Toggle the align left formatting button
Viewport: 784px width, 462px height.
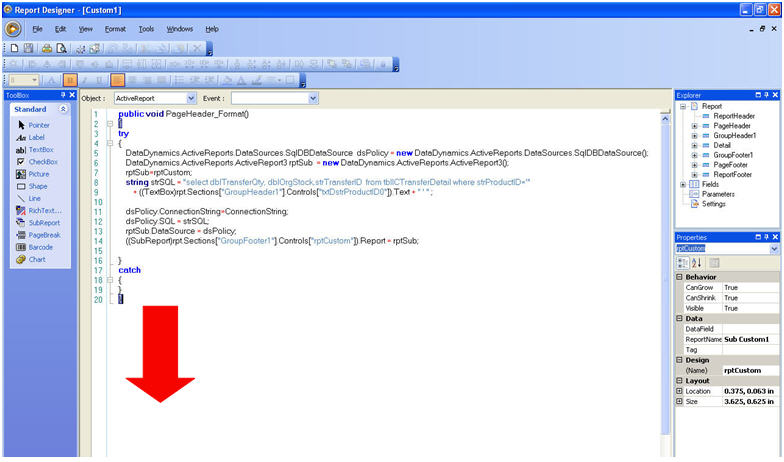click(117, 80)
